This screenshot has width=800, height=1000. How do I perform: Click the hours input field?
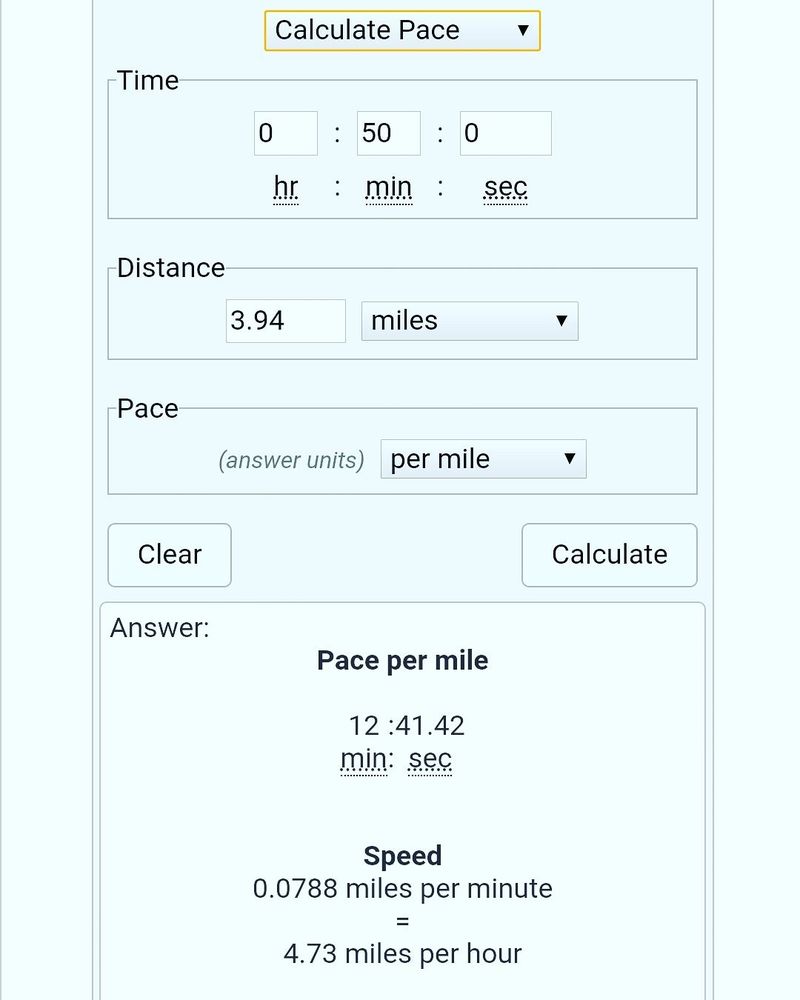click(x=285, y=133)
